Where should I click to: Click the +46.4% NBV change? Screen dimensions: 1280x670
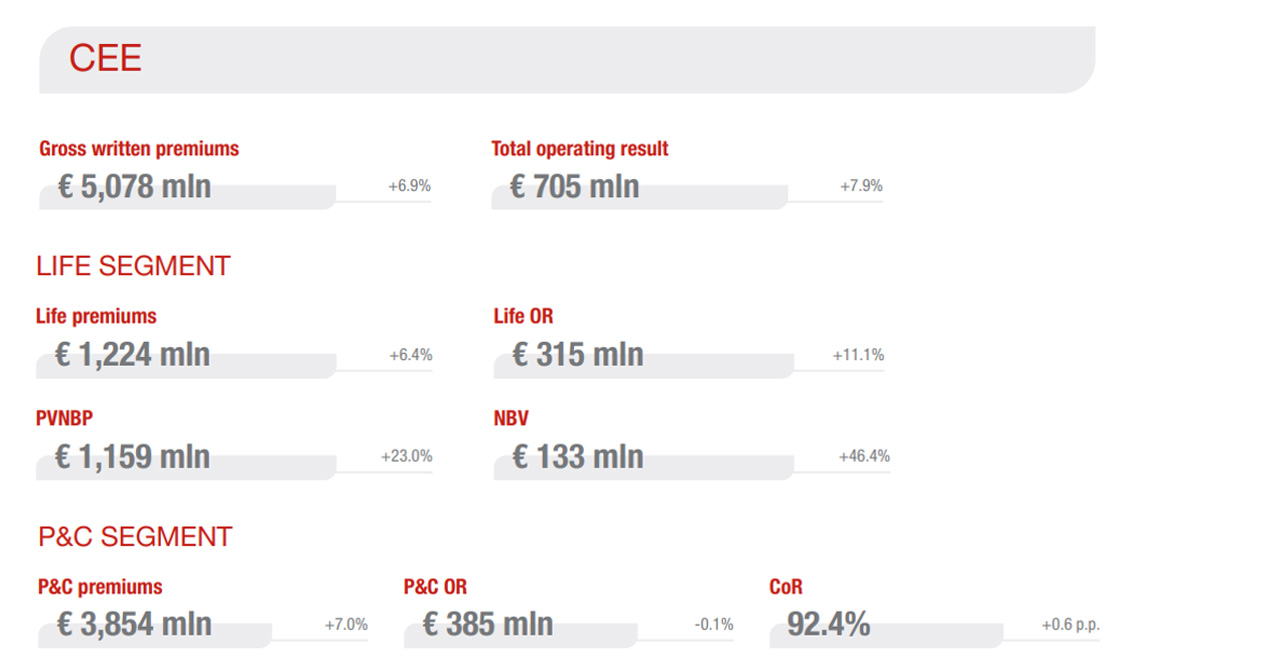pos(864,456)
